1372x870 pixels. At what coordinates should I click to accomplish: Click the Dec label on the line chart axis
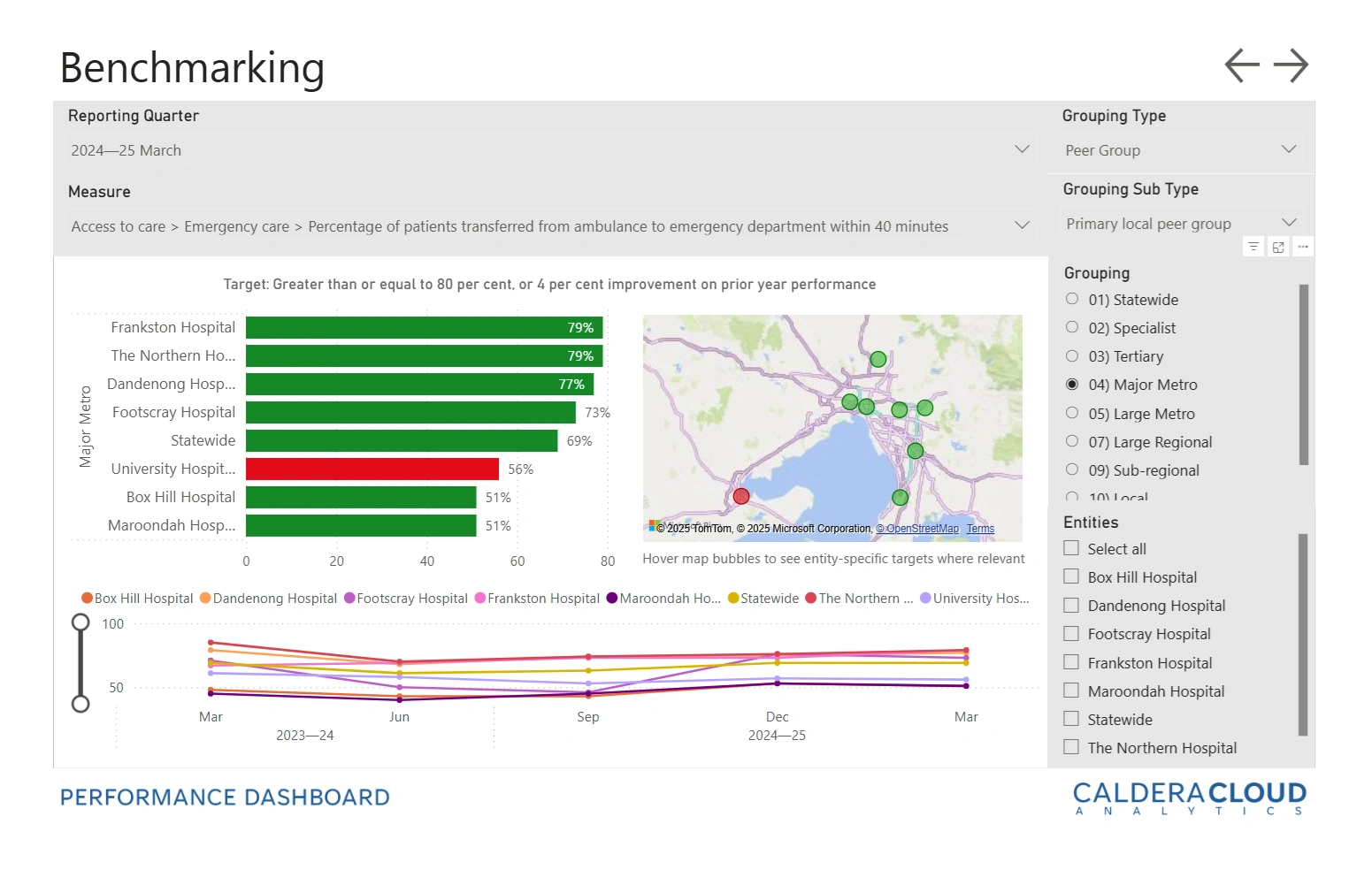(x=777, y=717)
